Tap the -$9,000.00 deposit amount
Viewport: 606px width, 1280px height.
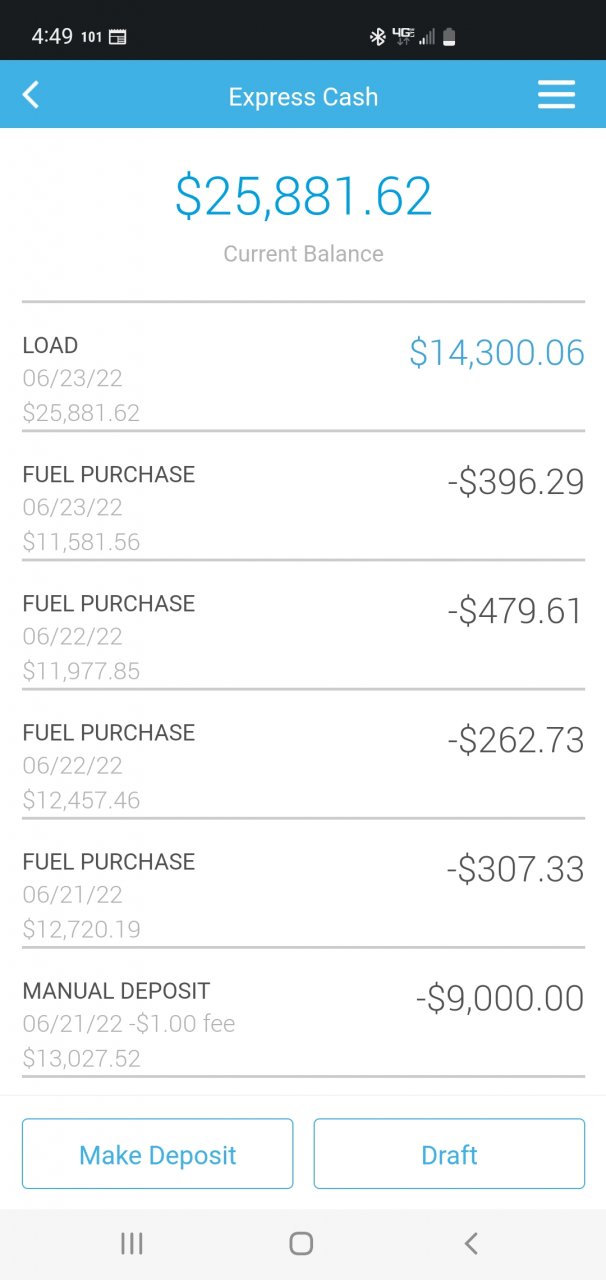[x=500, y=998]
